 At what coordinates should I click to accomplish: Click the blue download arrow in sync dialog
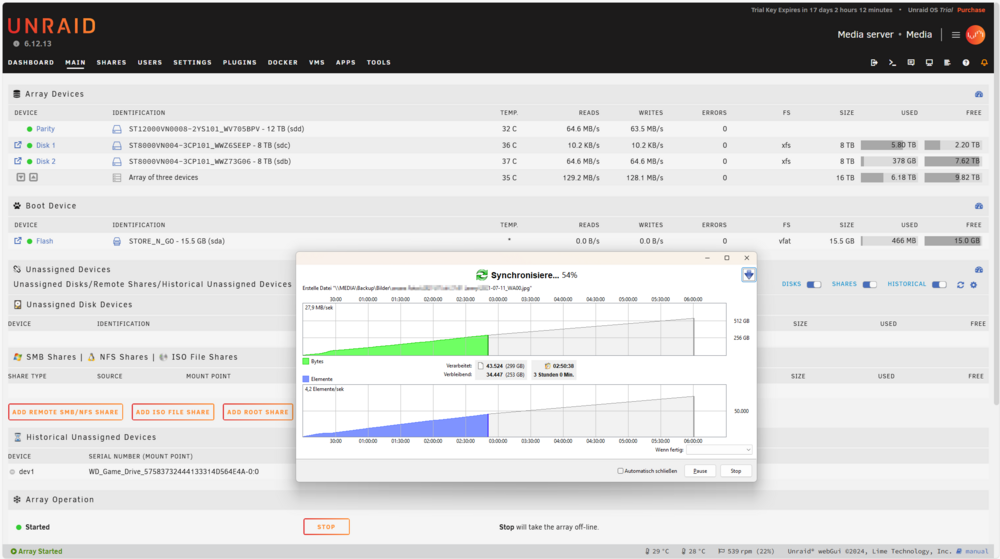coord(749,275)
